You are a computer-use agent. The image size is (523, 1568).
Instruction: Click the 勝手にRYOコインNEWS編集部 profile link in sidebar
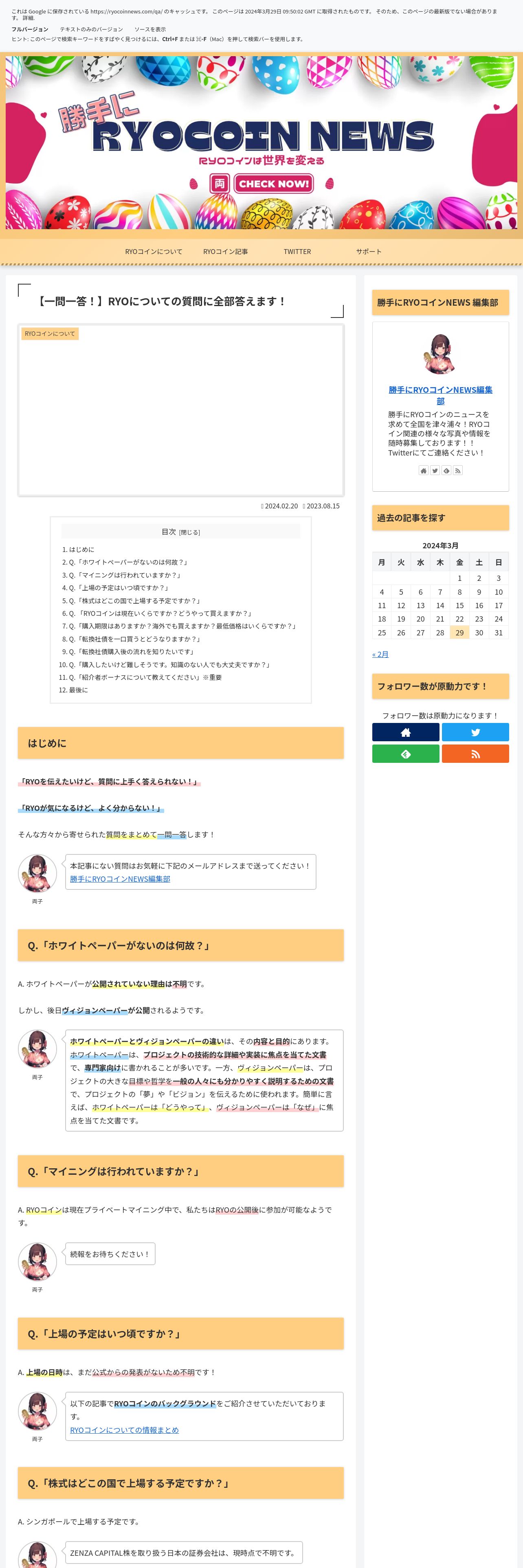(441, 395)
